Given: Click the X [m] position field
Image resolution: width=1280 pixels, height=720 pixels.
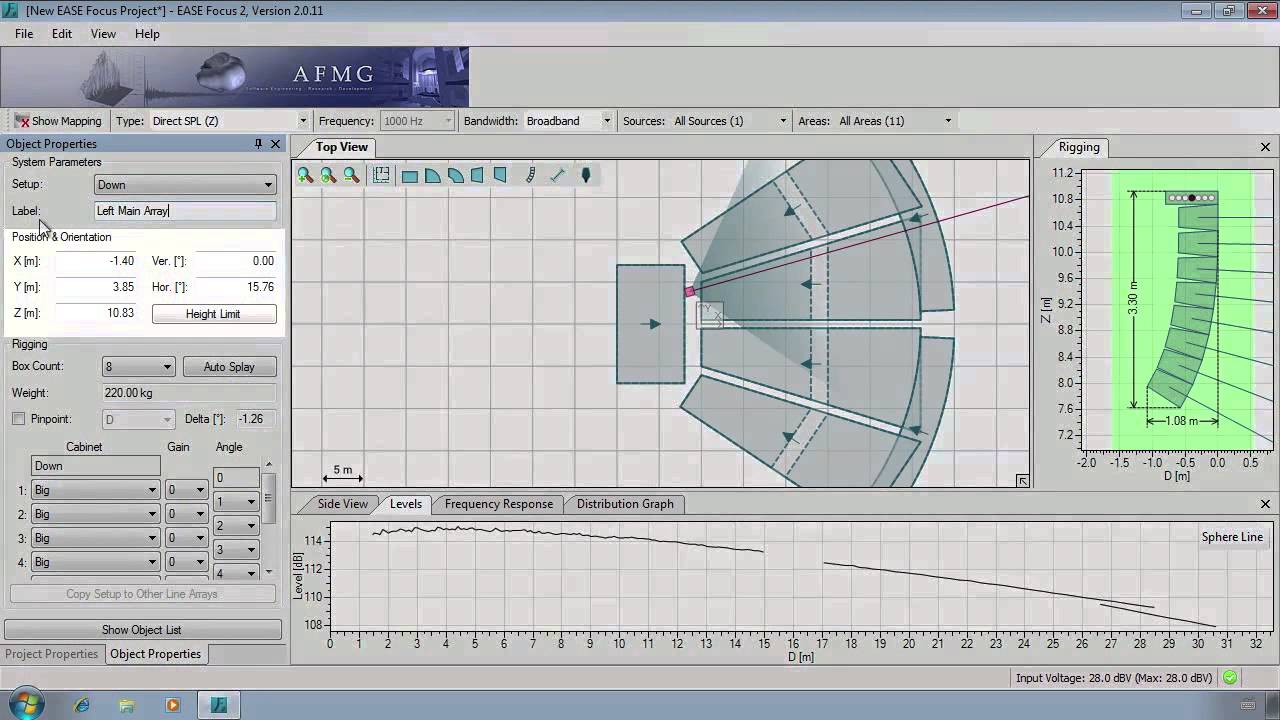Looking at the screenshot, I should pyautogui.click(x=95, y=261).
